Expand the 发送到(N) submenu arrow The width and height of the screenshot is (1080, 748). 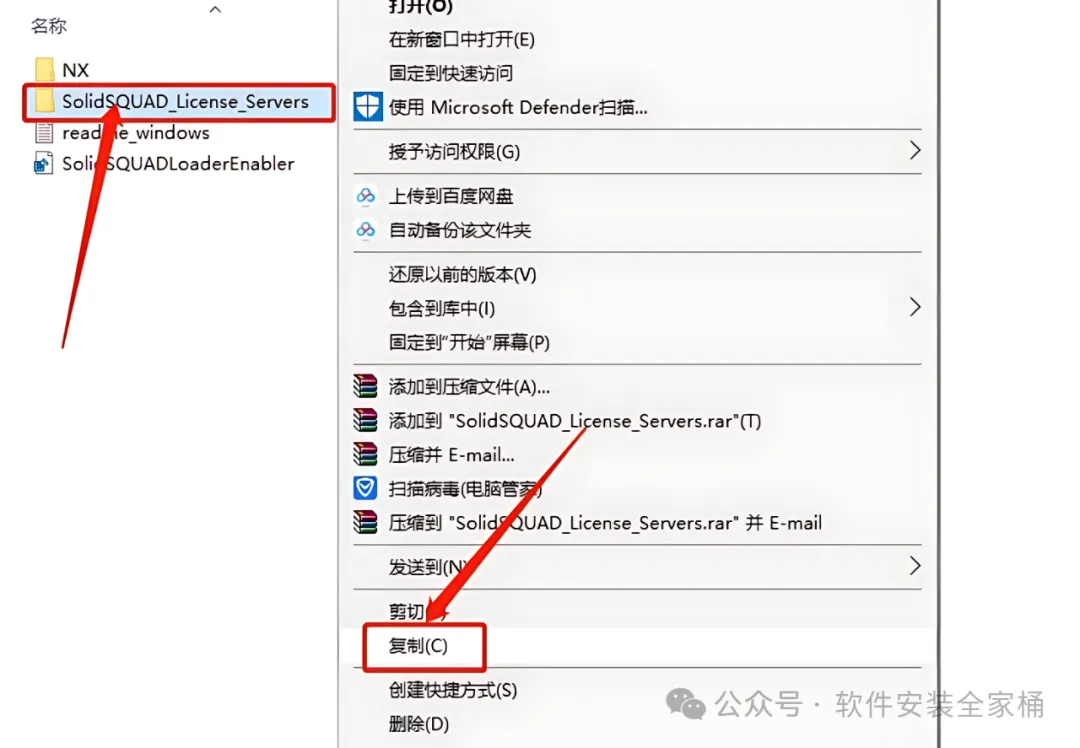[x=915, y=566]
